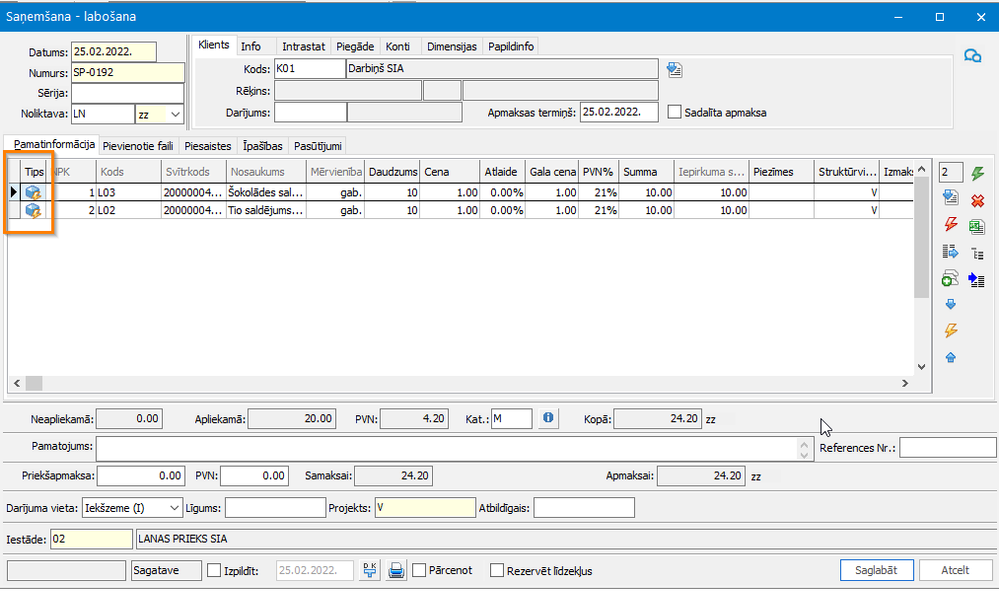Viewport: 999px width, 591px height.
Task: Open the Piesaistes tab
Action: pyautogui.click(x=208, y=146)
